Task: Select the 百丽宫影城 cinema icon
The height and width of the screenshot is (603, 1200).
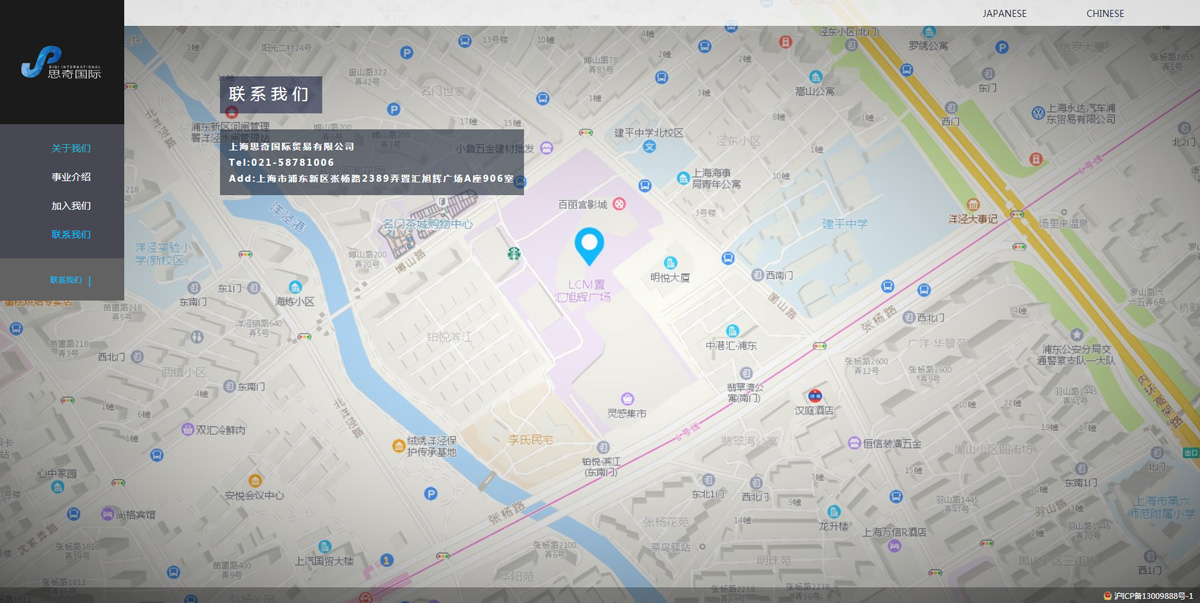Action: [x=619, y=204]
